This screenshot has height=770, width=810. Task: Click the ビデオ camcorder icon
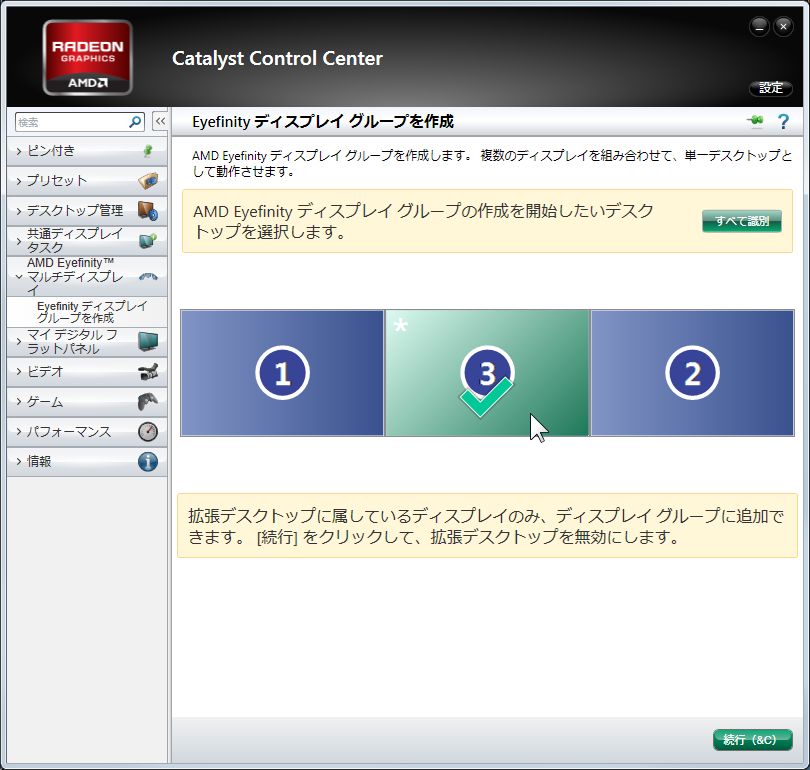coord(148,372)
